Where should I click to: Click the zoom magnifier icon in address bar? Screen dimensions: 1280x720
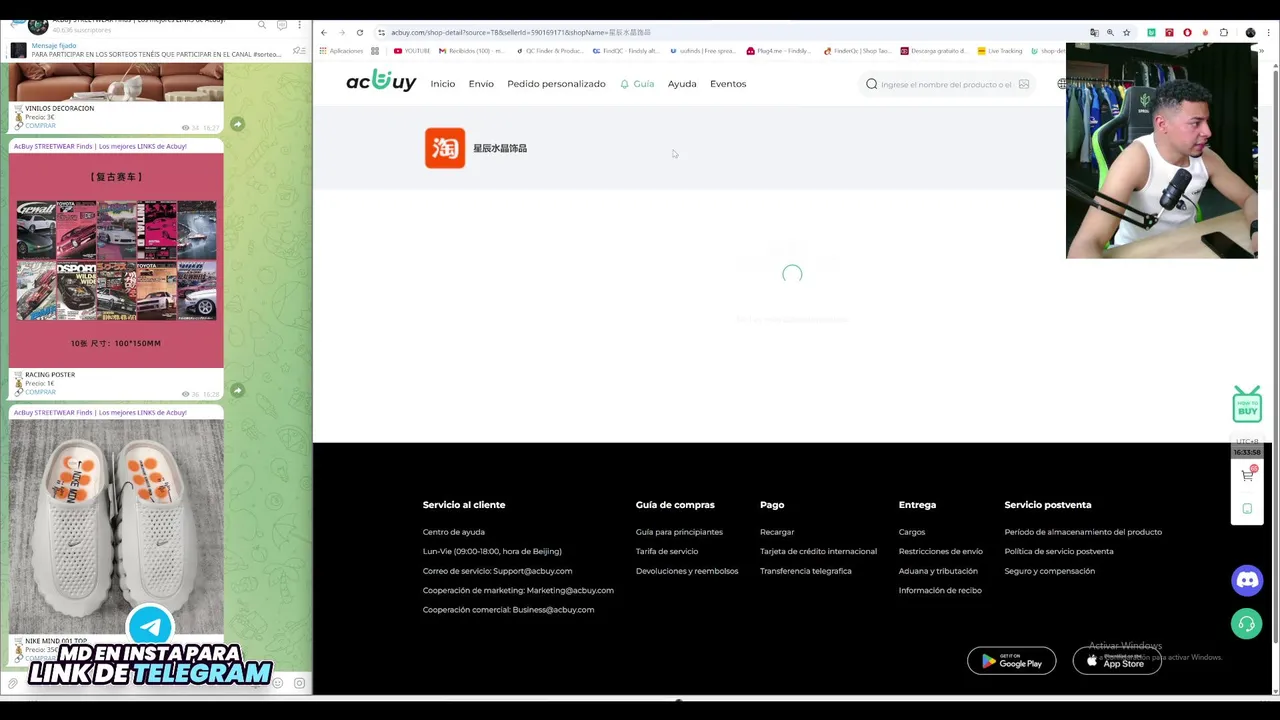tap(1110, 32)
